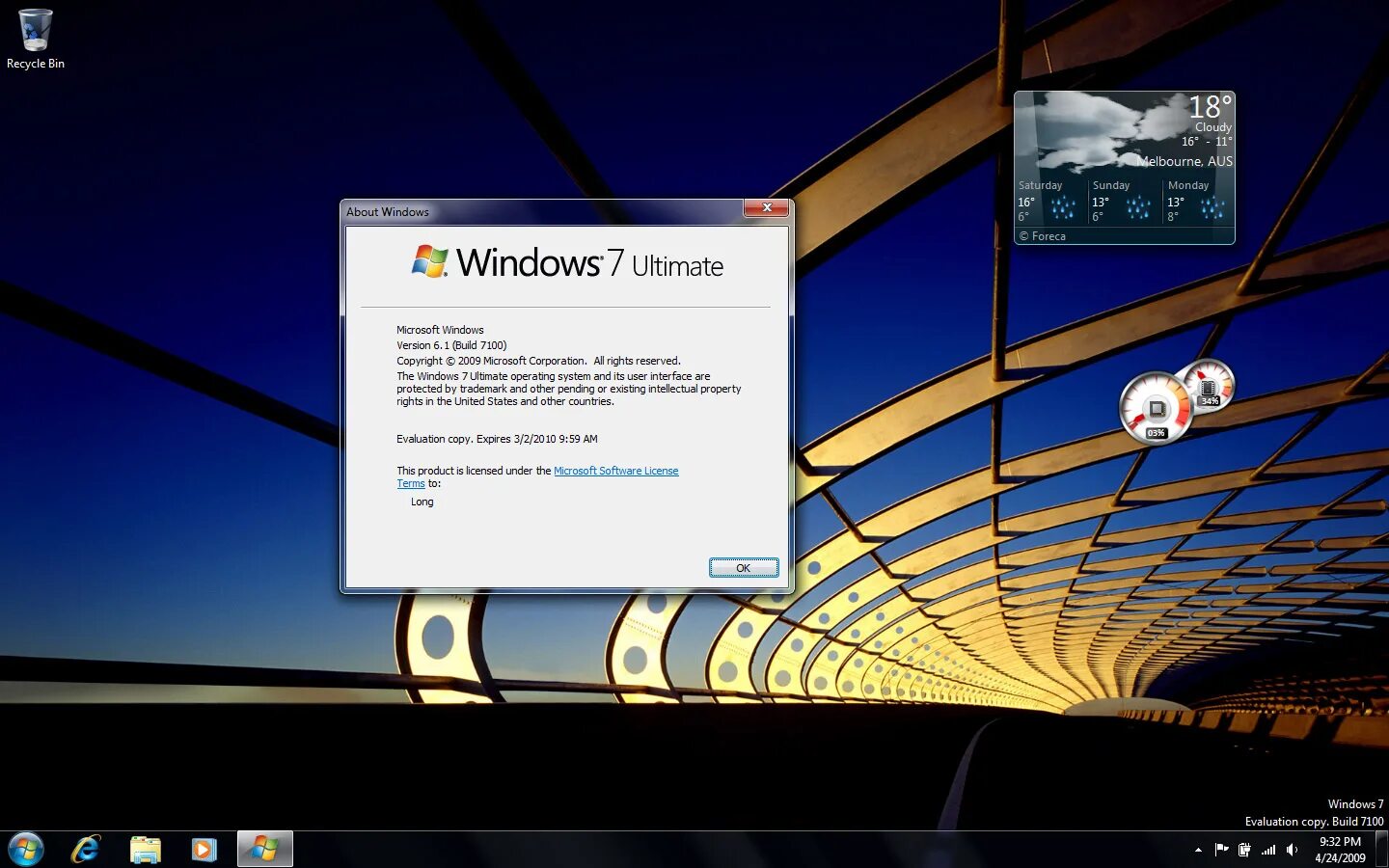Click the licensee name Long
The image size is (1389, 868).
click(x=422, y=502)
